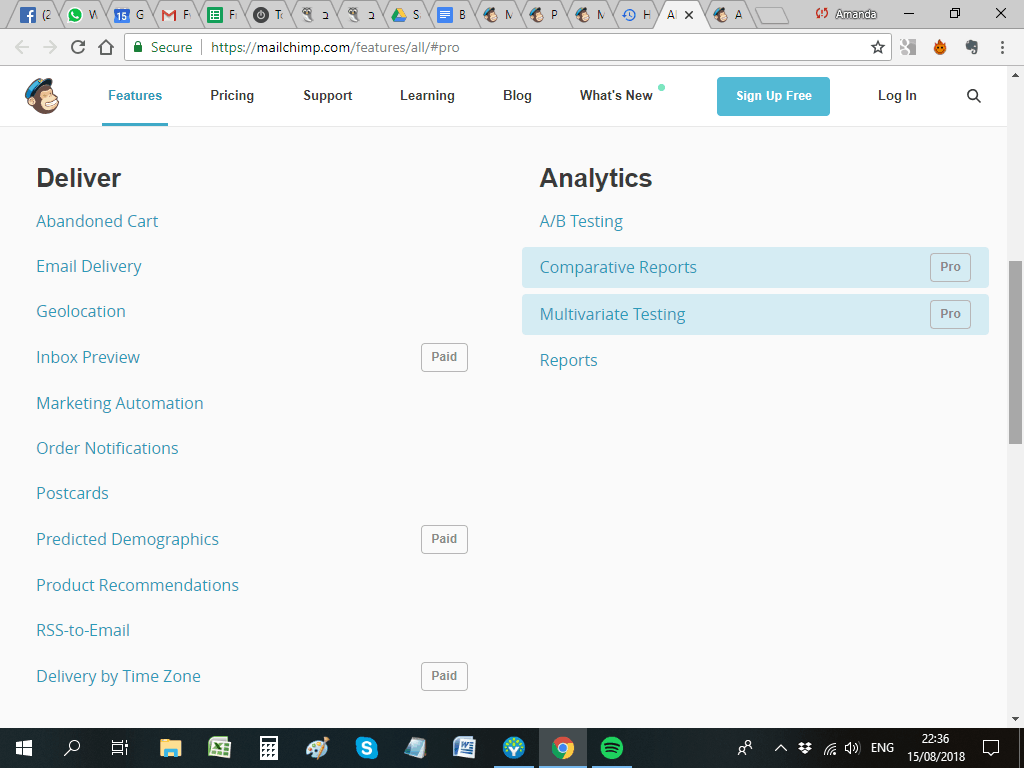Click the Mailchimp Freddie logo

(x=42, y=96)
